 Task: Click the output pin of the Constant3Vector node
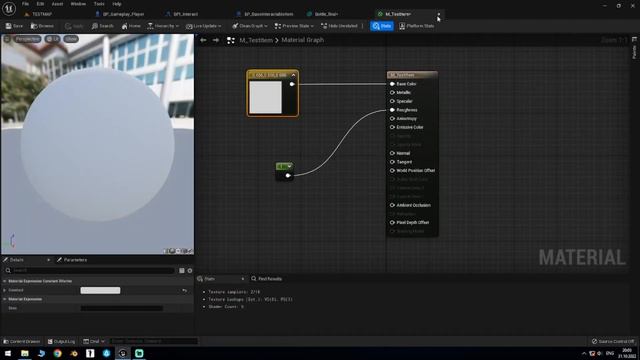pos(292,84)
